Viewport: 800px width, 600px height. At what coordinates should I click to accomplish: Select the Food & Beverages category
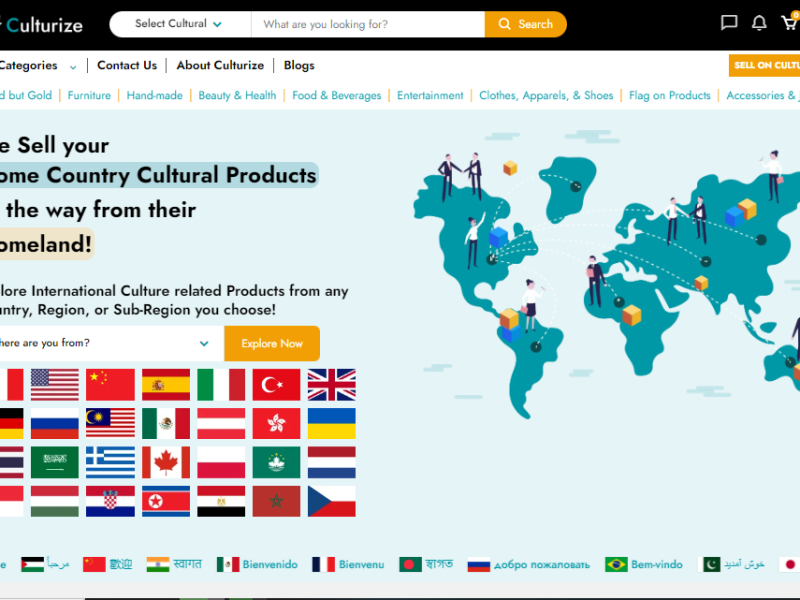point(338,95)
